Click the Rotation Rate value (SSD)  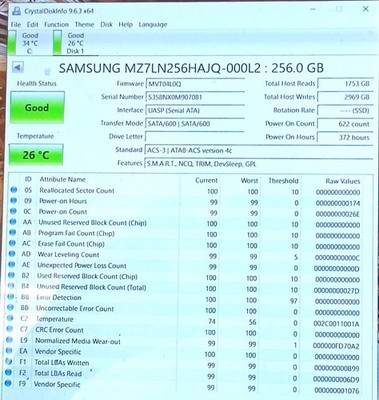[345, 111]
